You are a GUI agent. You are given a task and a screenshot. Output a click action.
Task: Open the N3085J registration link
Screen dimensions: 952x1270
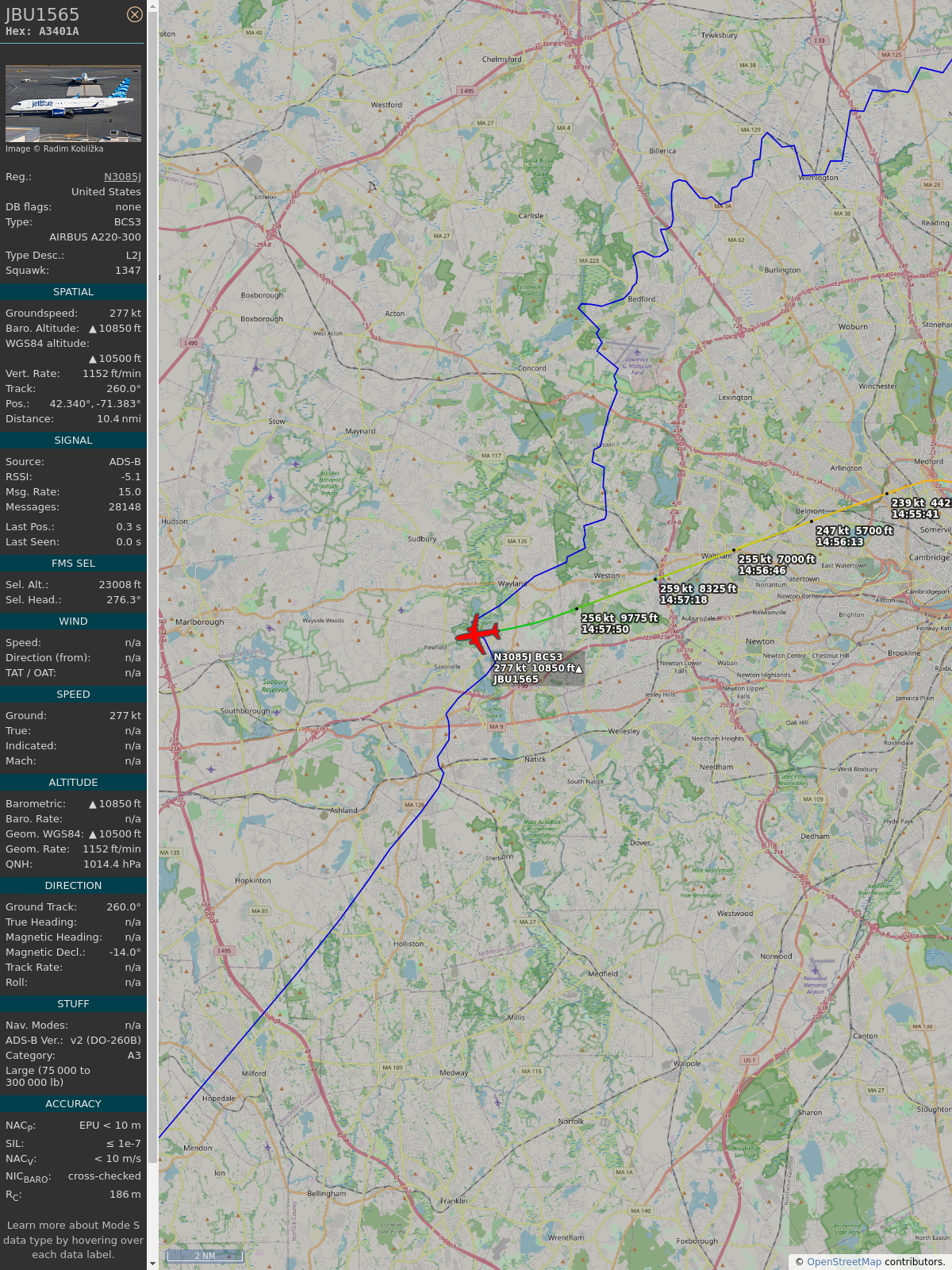click(x=122, y=177)
